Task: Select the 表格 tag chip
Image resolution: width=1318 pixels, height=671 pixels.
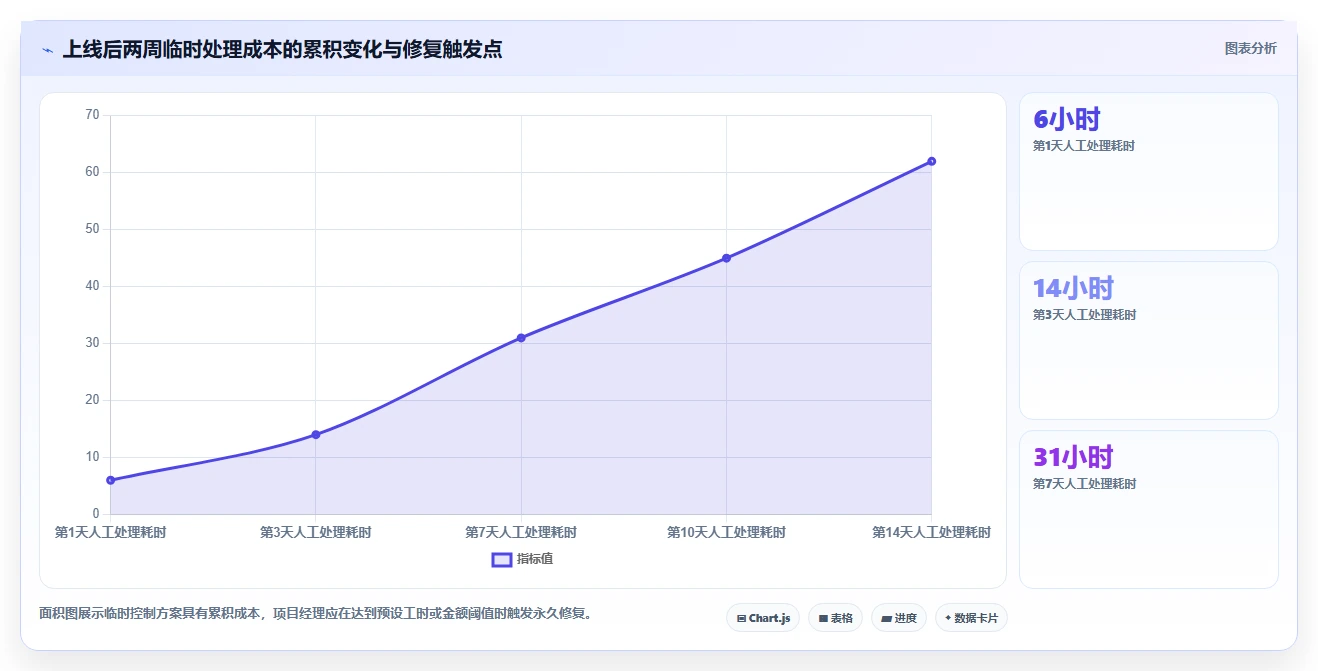Action: pyautogui.click(x=835, y=618)
